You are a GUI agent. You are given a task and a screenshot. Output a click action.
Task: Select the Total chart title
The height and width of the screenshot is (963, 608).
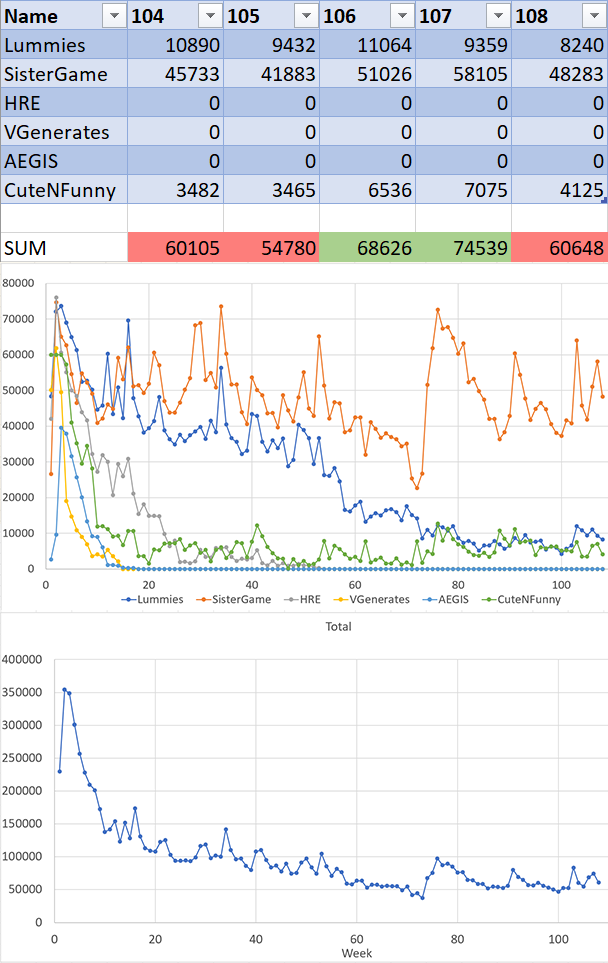[x=338, y=626]
